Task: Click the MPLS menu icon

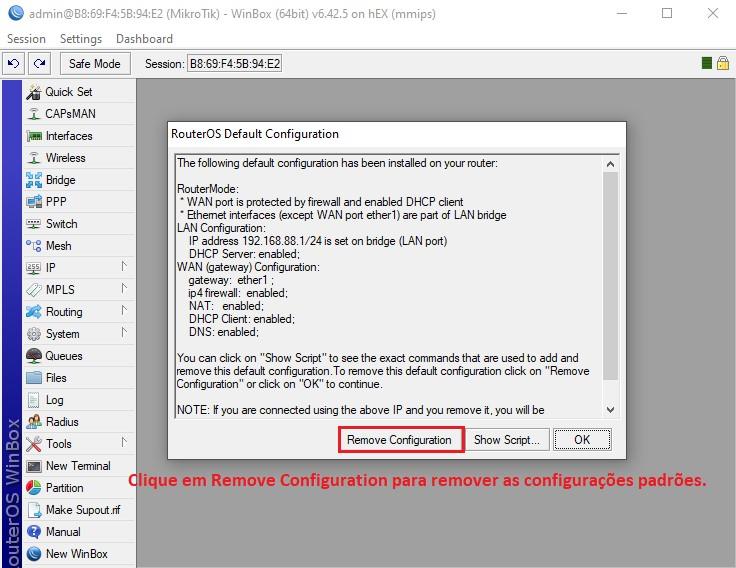Action: (x=34, y=290)
